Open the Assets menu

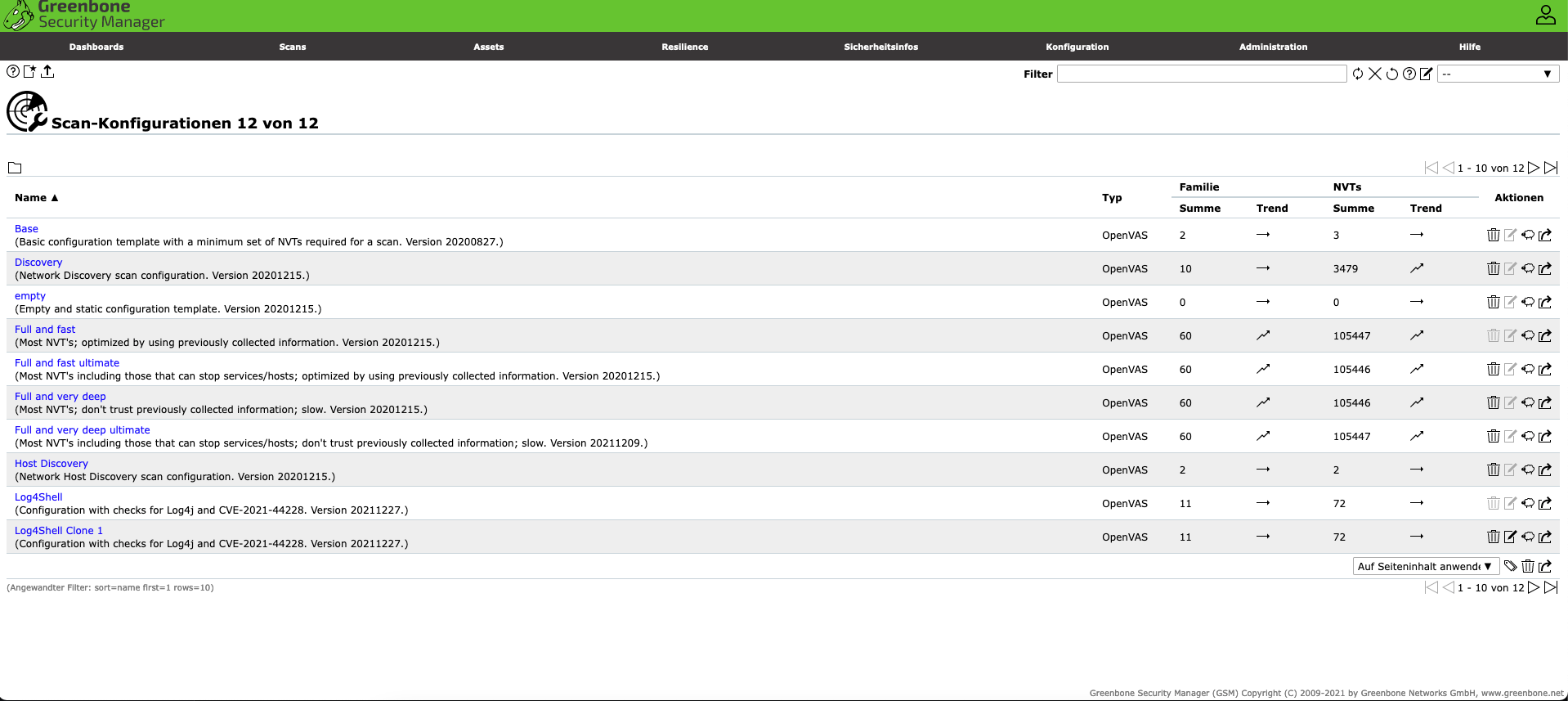coord(489,47)
